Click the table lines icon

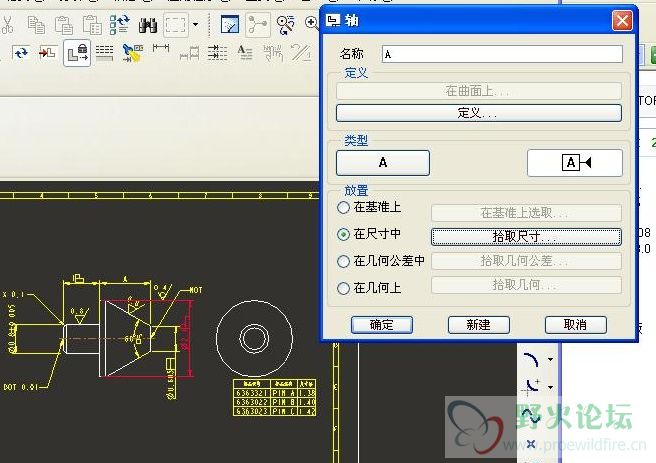105,53
